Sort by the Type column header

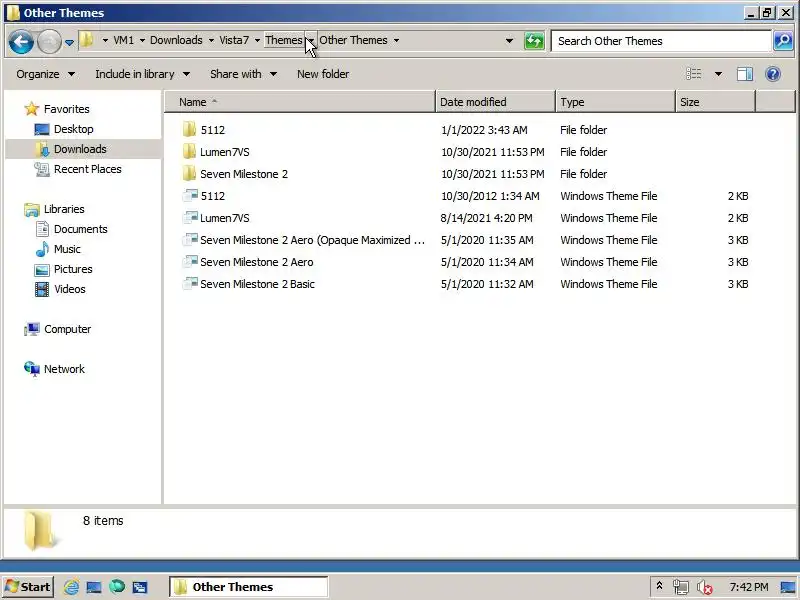pos(615,102)
